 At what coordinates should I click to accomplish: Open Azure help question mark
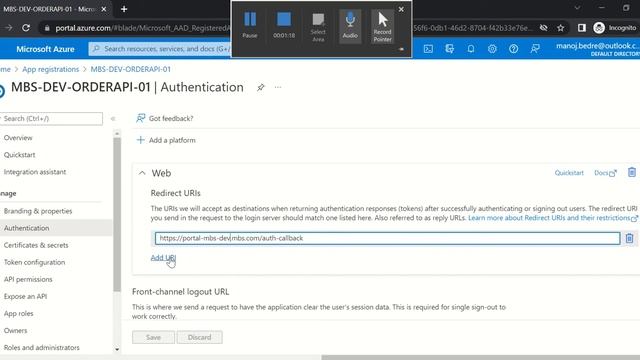click(x=513, y=49)
